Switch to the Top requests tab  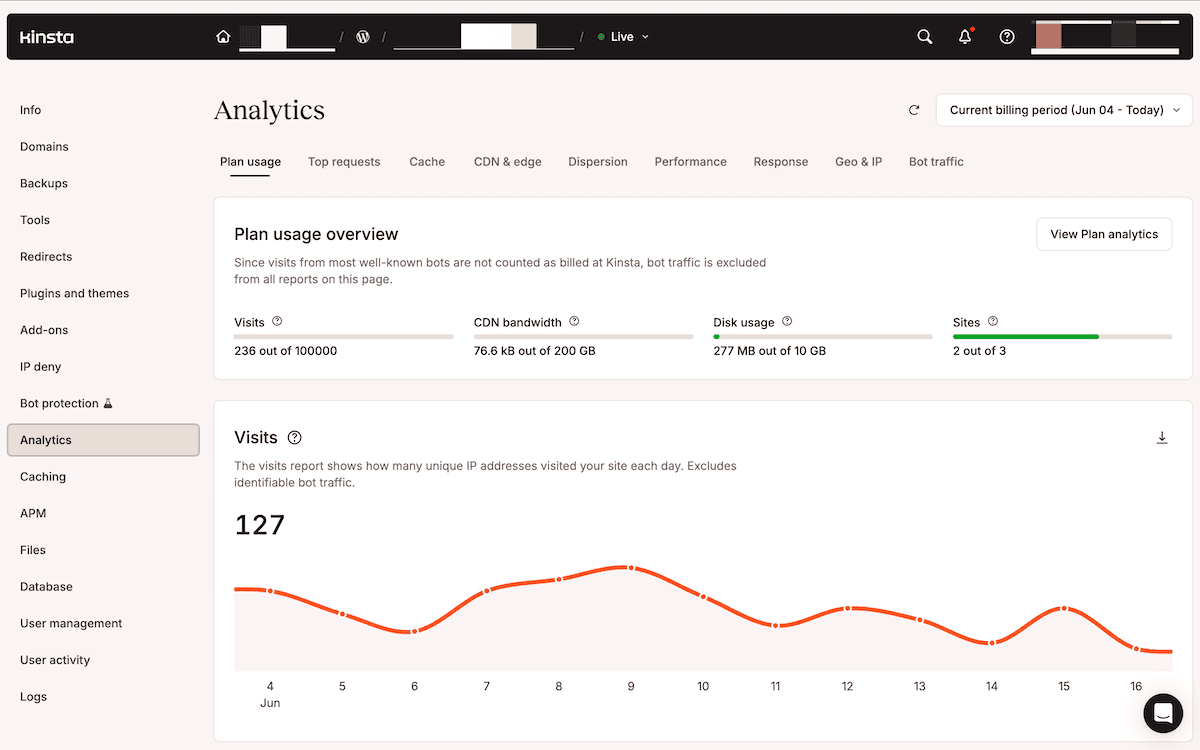(344, 162)
